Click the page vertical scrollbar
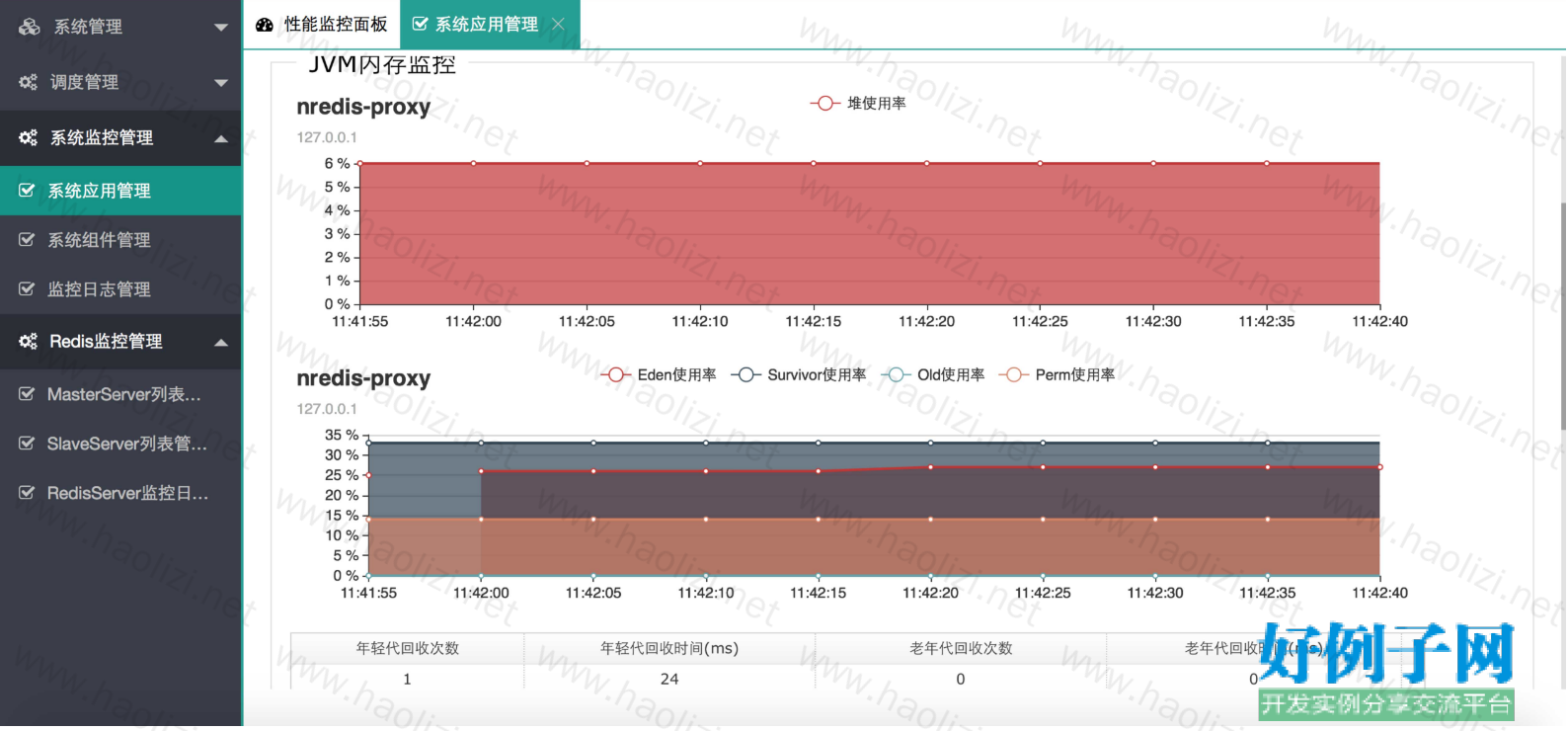This screenshot has height=731, width=1568. pos(1561,316)
